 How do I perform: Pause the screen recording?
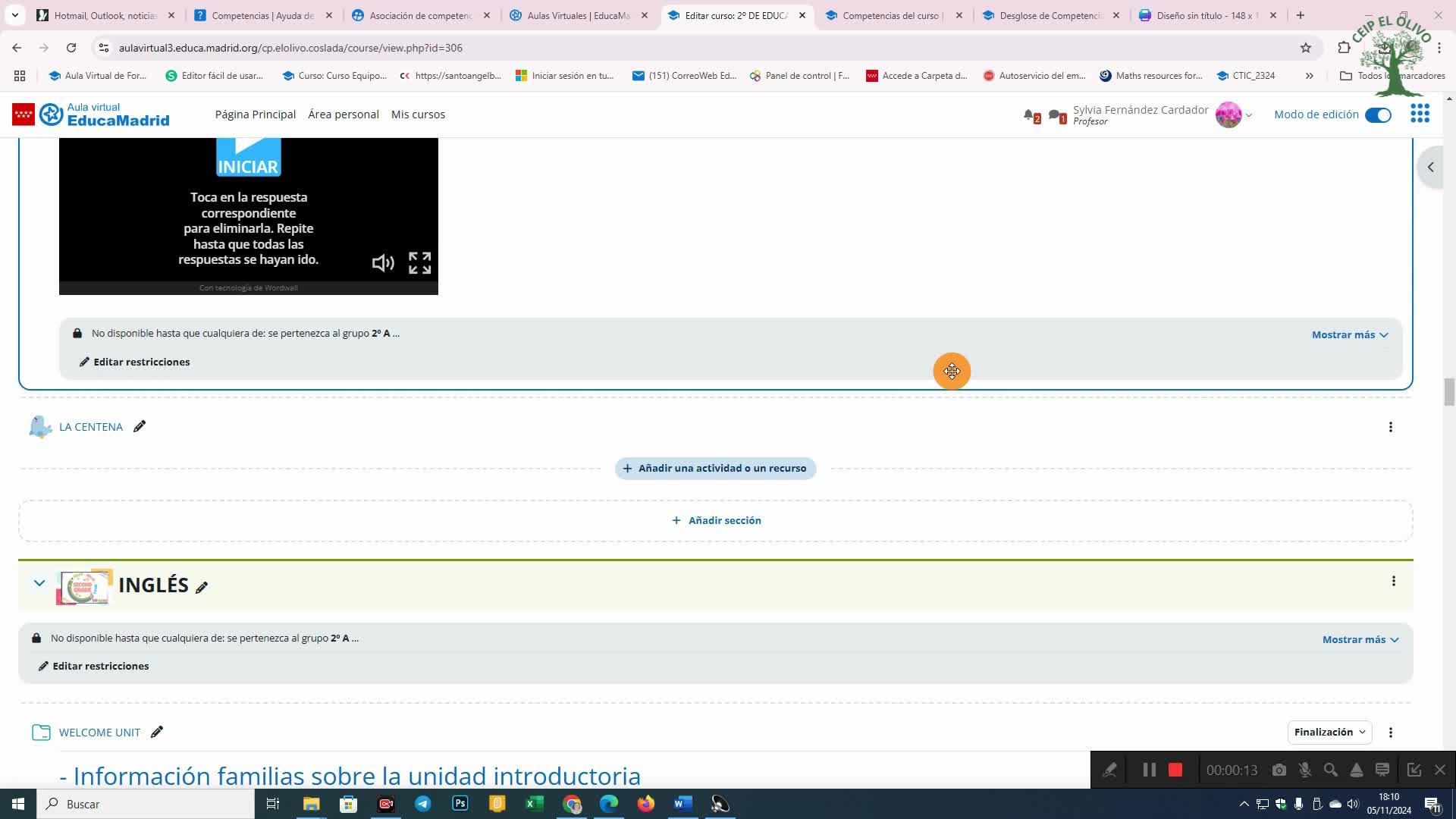pyautogui.click(x=1149, y=770)
